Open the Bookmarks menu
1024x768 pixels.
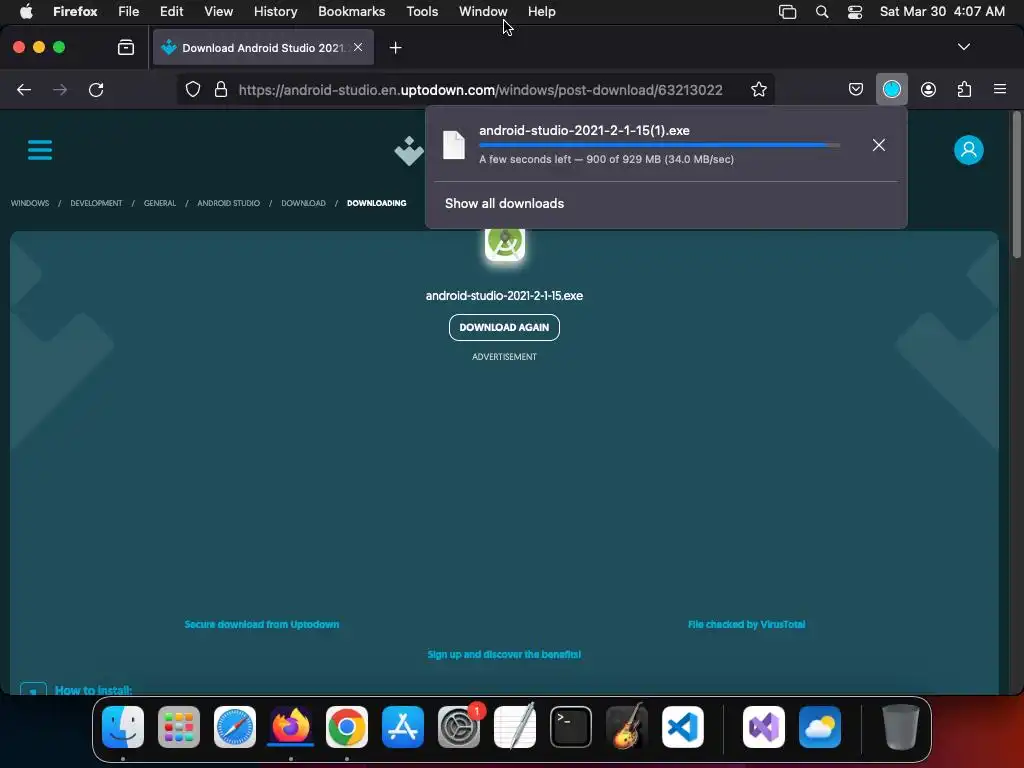(x=351, y=12)
